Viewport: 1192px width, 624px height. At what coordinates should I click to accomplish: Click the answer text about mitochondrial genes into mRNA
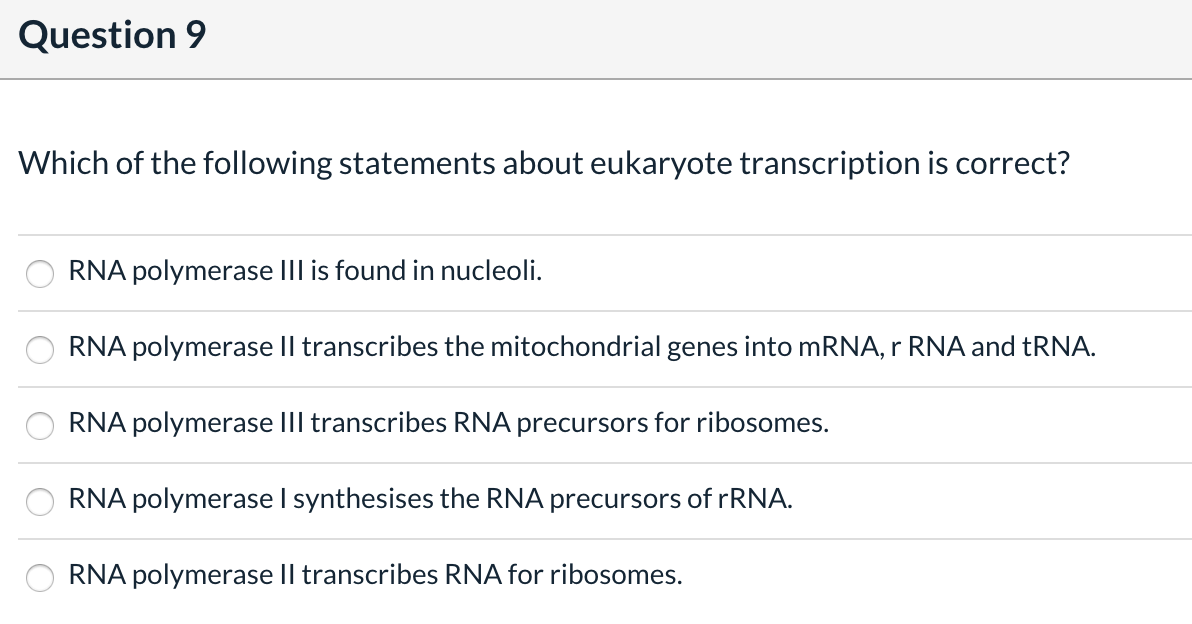click(x=581, y=347)
